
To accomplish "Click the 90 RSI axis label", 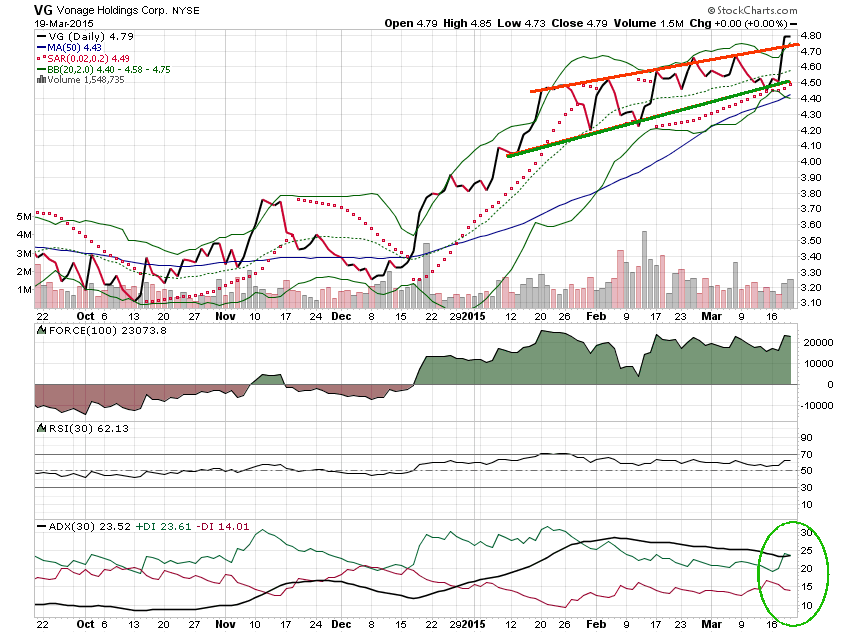I will click(807, 438).
